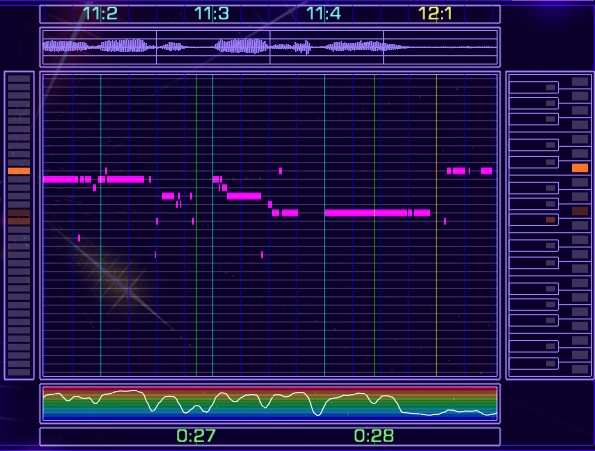The image size is (595, 451).
Task: Click the 0:27 time label
Action: tap(196, 436)
